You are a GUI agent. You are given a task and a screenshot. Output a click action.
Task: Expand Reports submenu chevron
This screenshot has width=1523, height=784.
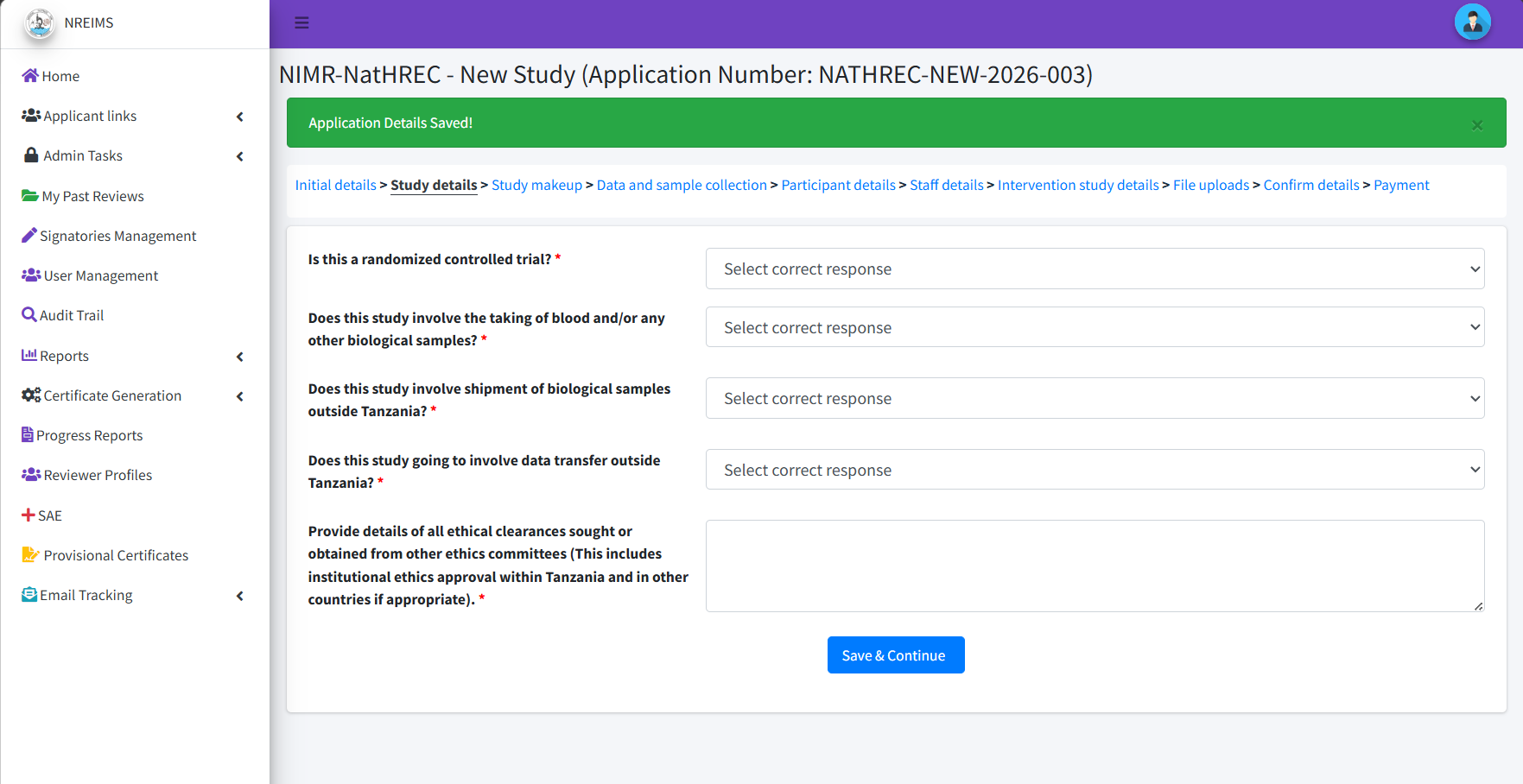pyautogui.click(x=240, y=357)
